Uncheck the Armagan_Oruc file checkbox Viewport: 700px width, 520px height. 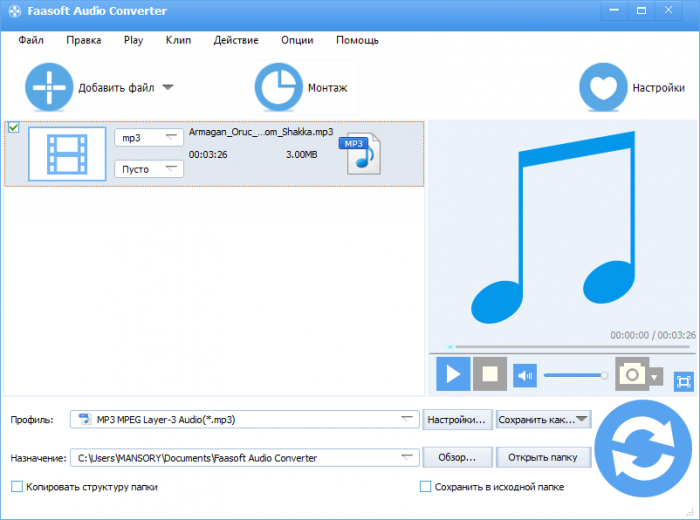tap(13, 128)
